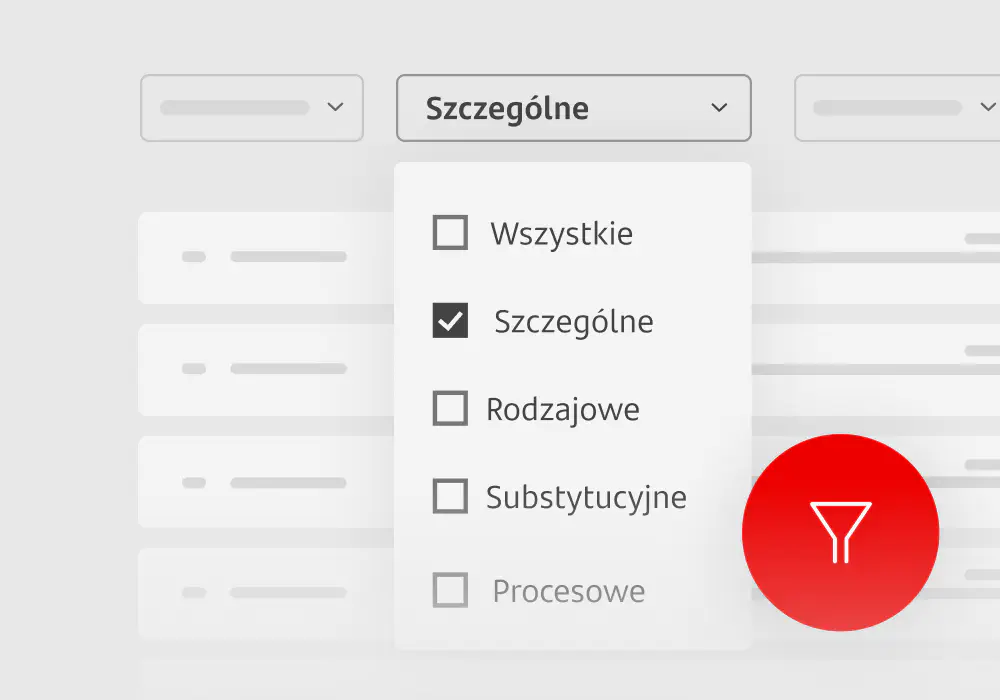This screenshot has height=700, width=1000.
Task: Pick the Substytucyjne option text
Action: (586, 497)
